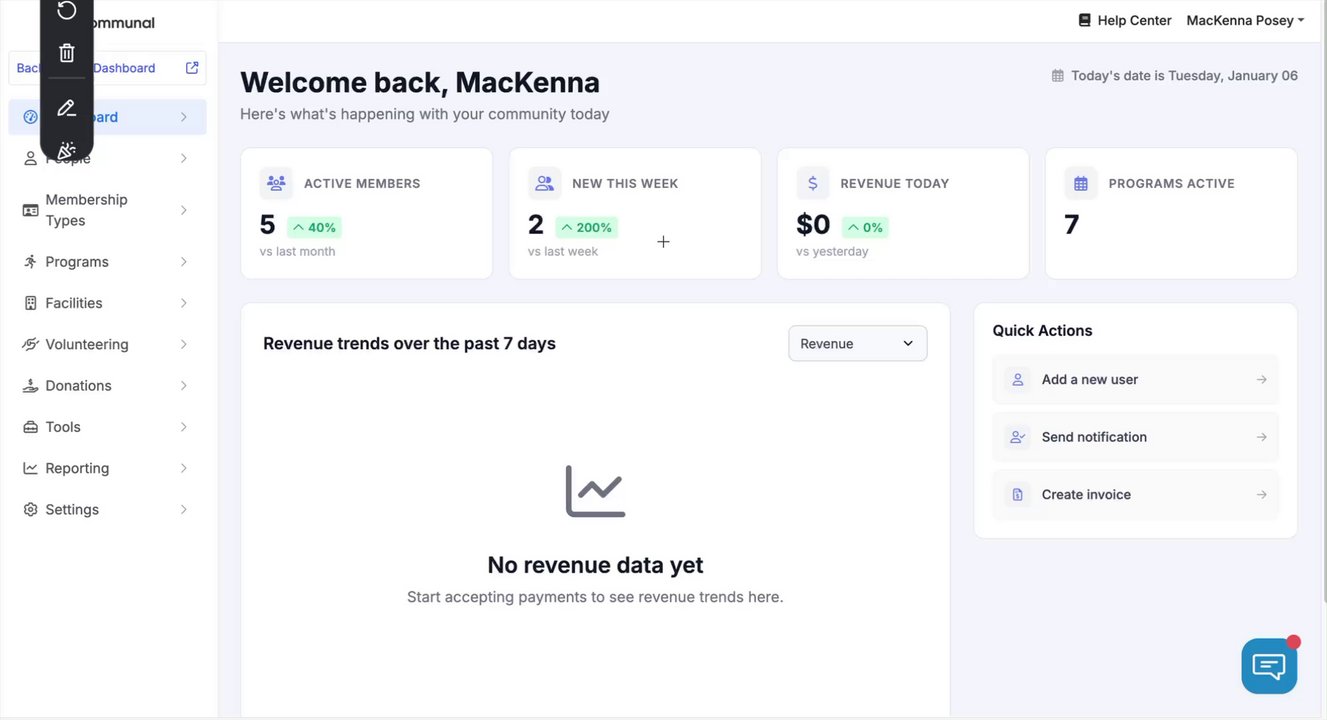This screenshot has height=720, width=1327.
Task: Open MacKenna Posey account dropdown
Action: (x=1245, y=20)
